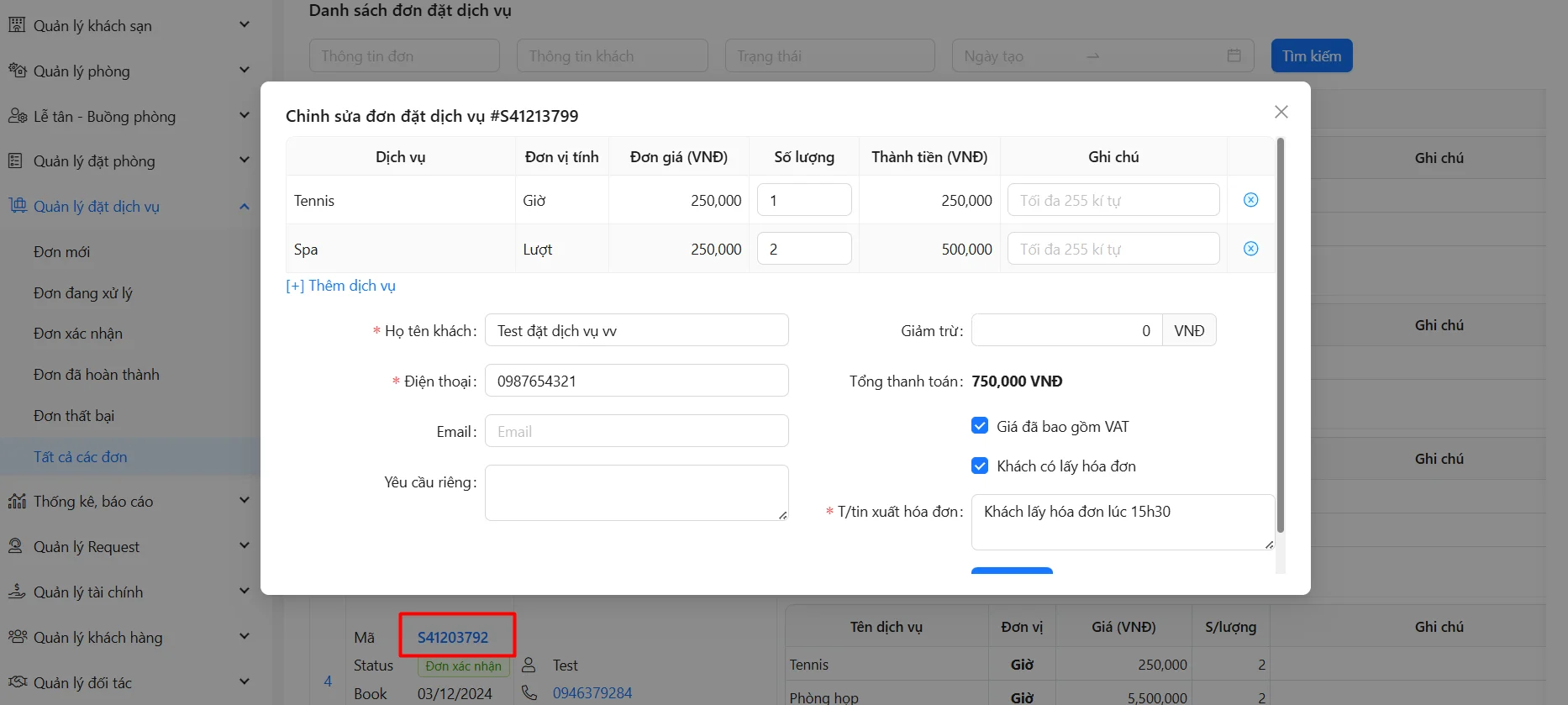Close the edit service order dialog

(1281, 112)
